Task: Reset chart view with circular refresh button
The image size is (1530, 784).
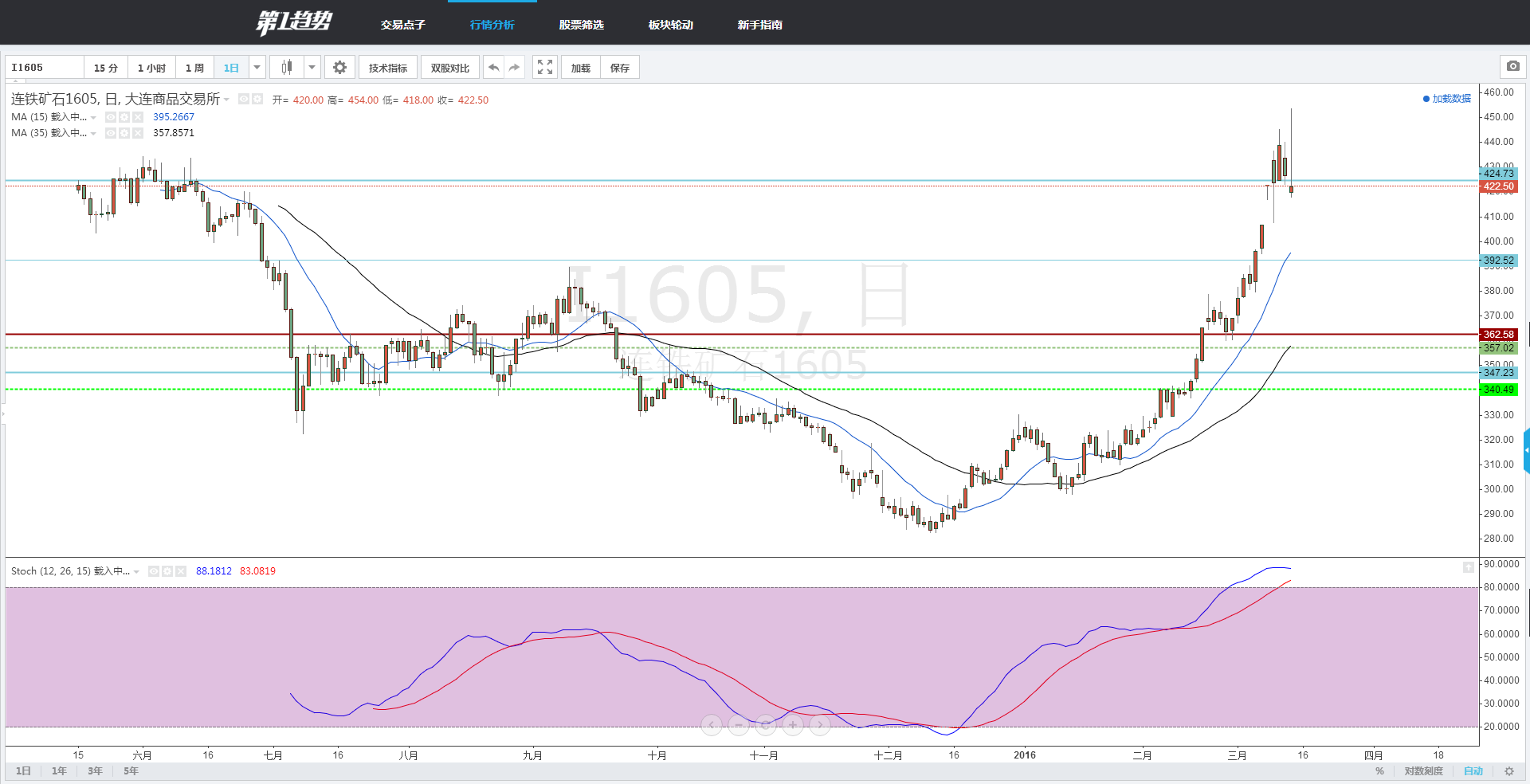Action: (x=766, y=725)
